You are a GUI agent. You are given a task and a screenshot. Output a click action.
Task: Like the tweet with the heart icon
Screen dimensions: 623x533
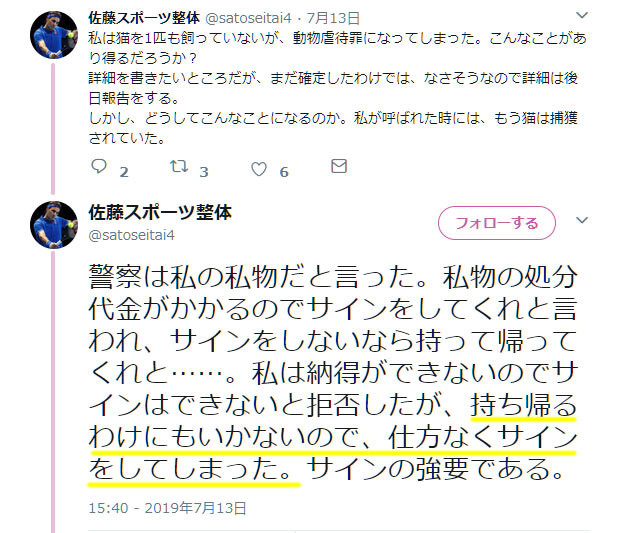[259, 169]
